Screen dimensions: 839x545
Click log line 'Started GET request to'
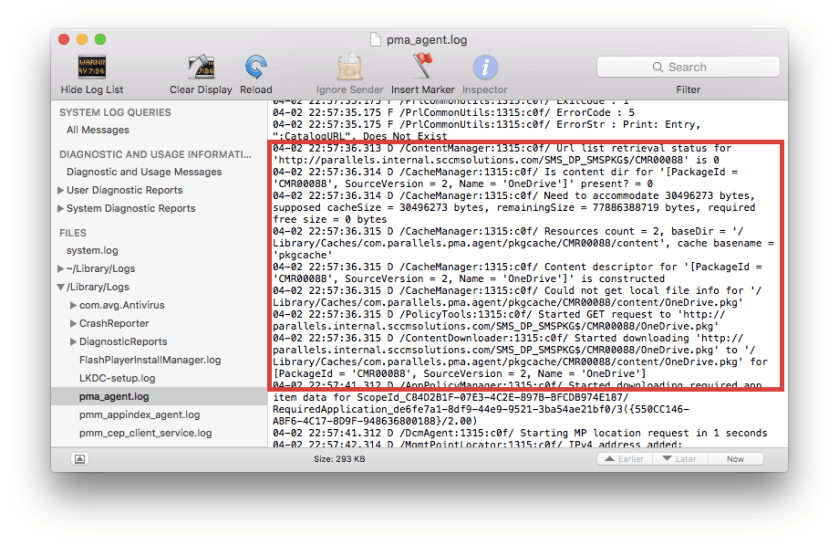coord(499,320)
